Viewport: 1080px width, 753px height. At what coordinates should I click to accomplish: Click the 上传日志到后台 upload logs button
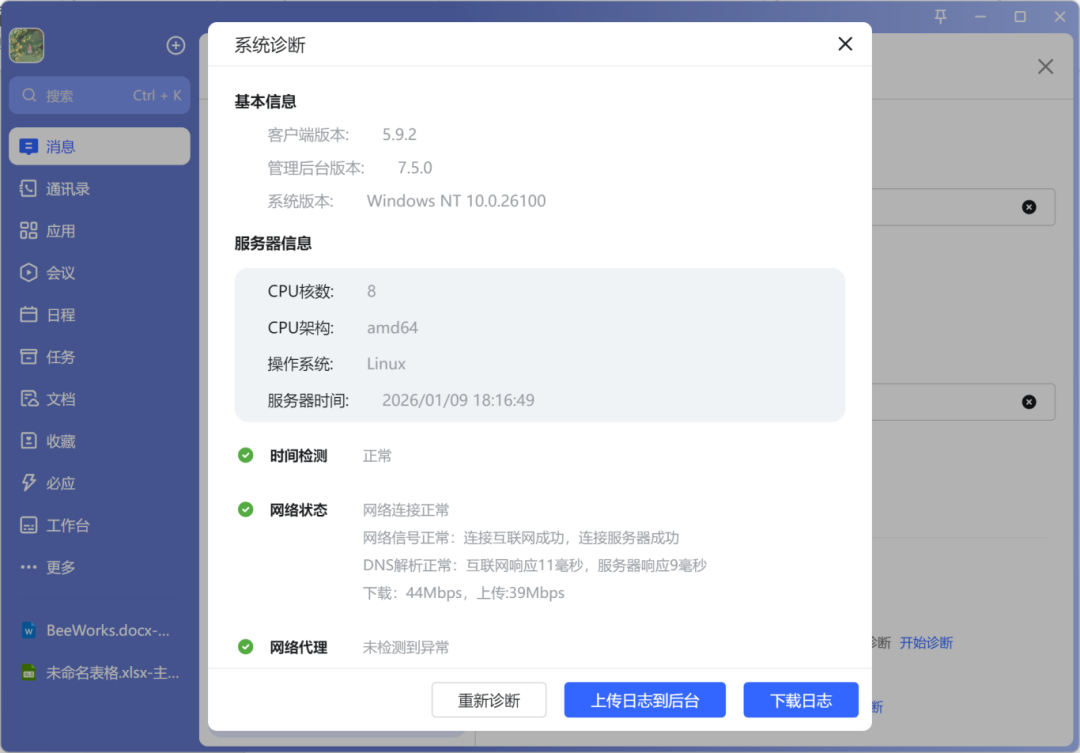coord(645,699)
